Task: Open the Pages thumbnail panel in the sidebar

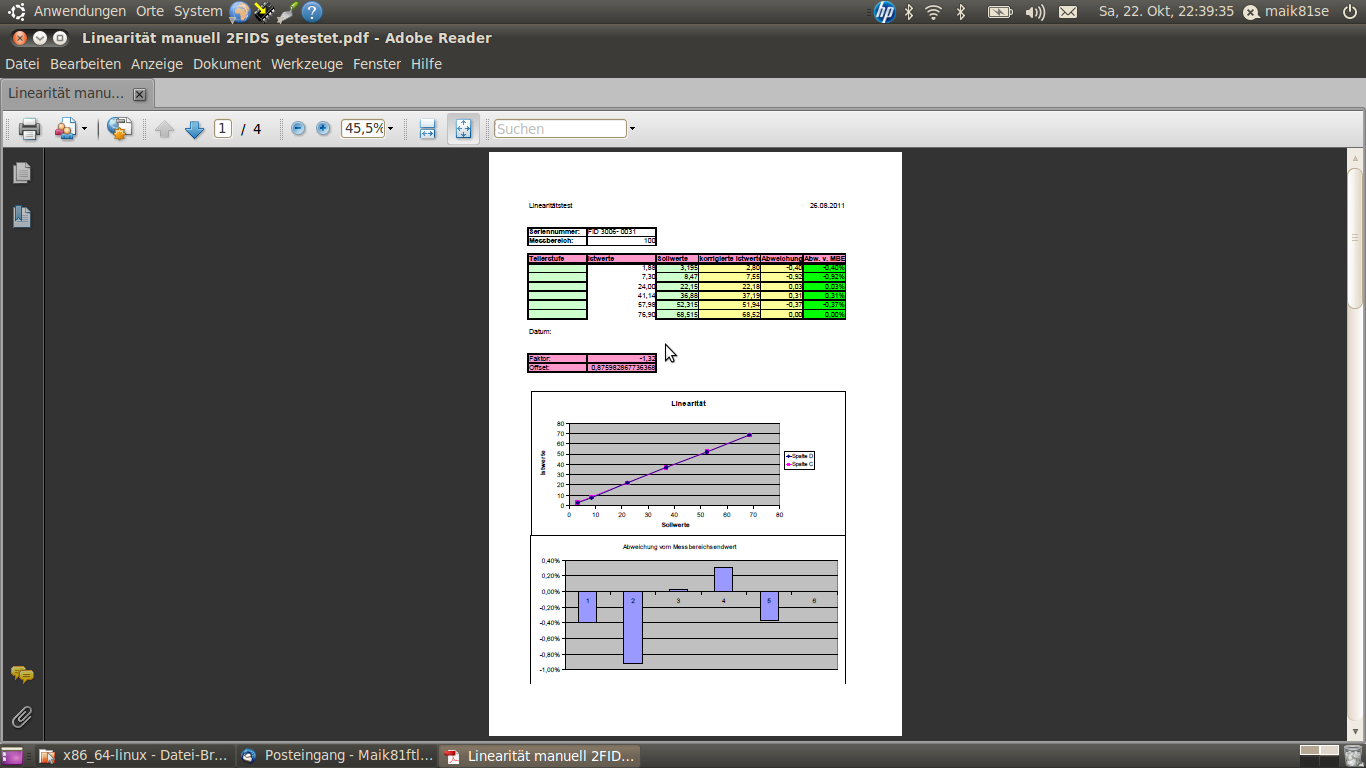Action: pyautogui.click(x=22, y=174)
